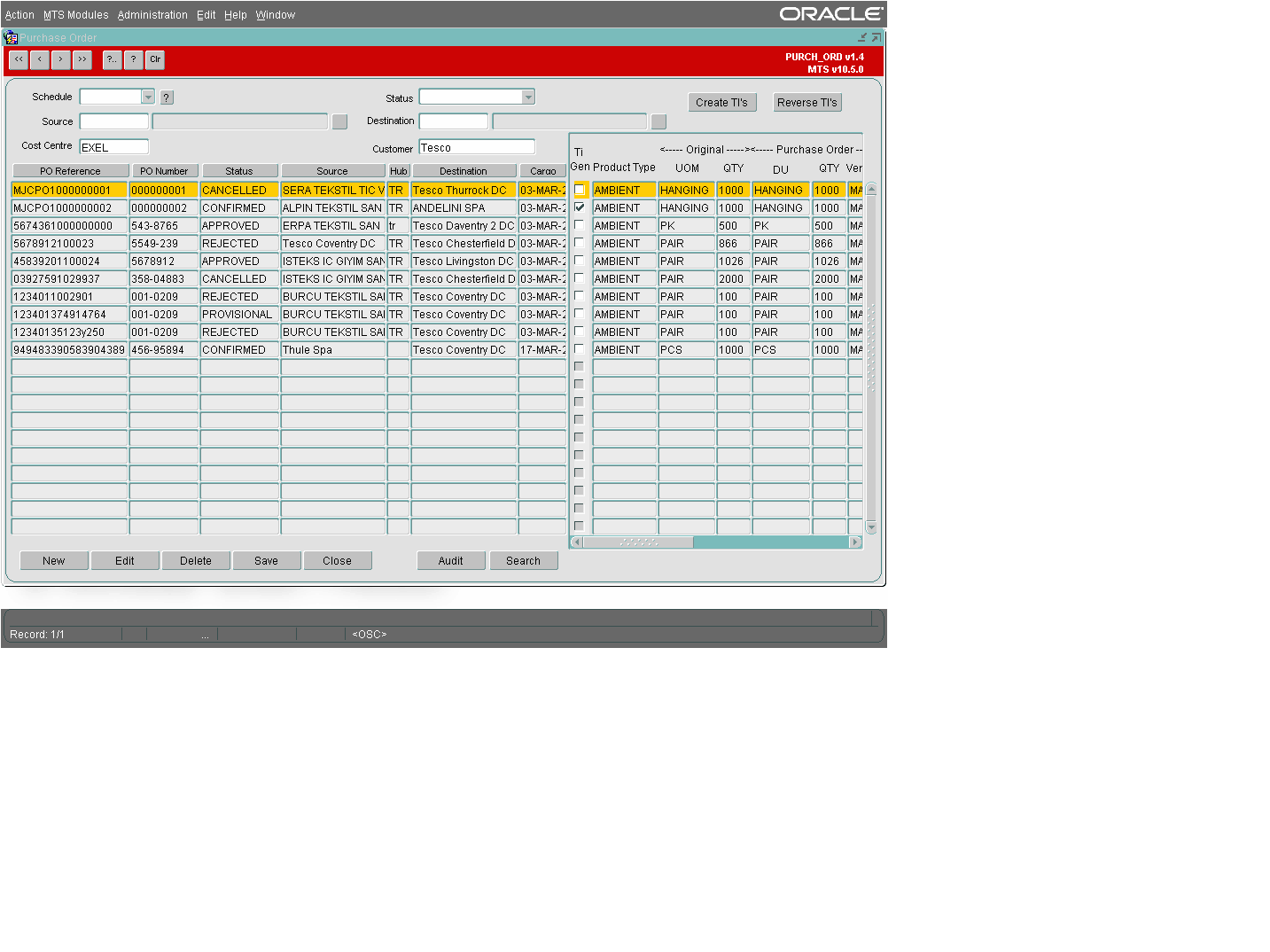Select PO Reference cell MJCPO1000000002
The width and height of the screenshot is (1270, 952).
70,207
